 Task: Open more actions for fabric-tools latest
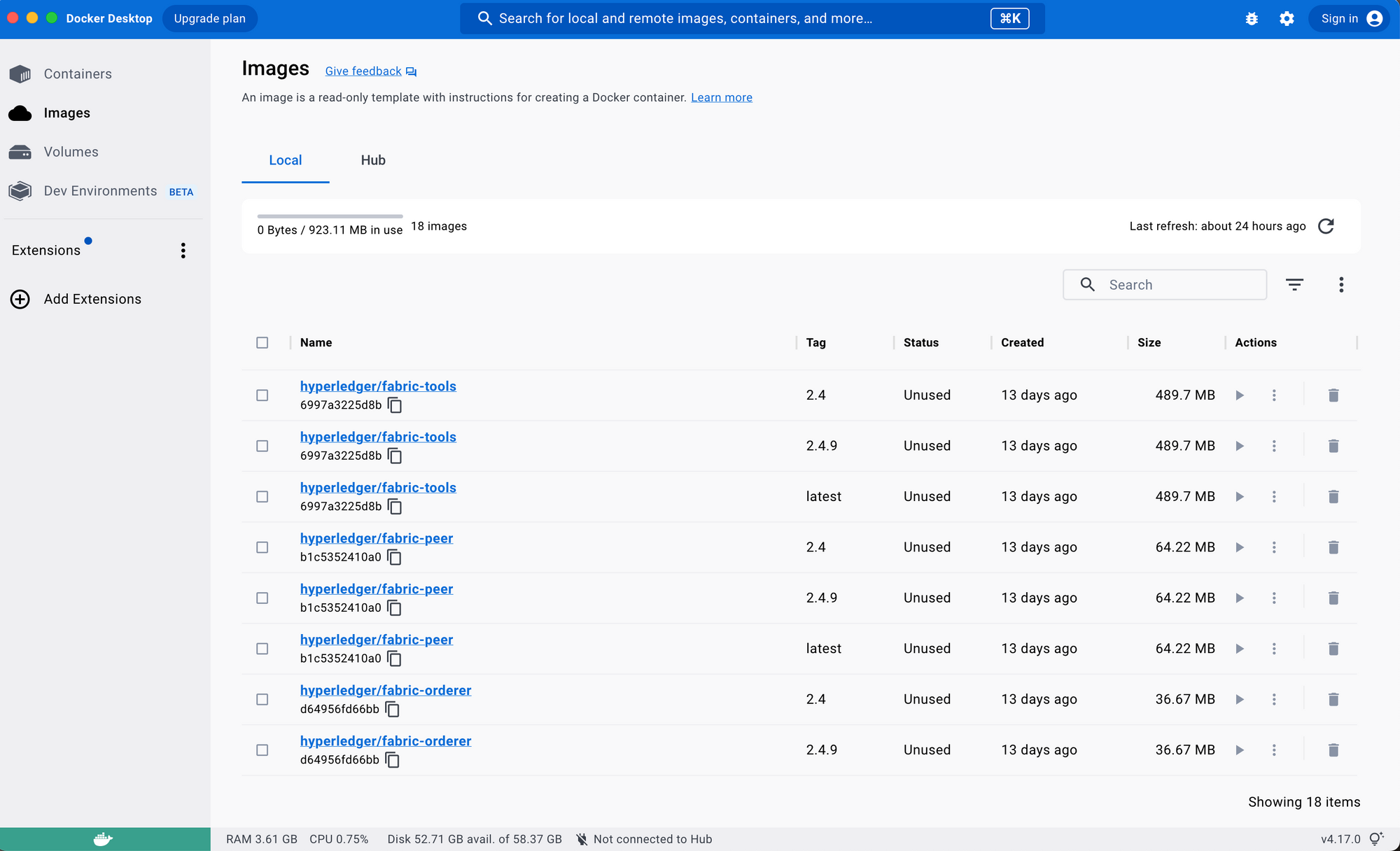(1274, 497)
